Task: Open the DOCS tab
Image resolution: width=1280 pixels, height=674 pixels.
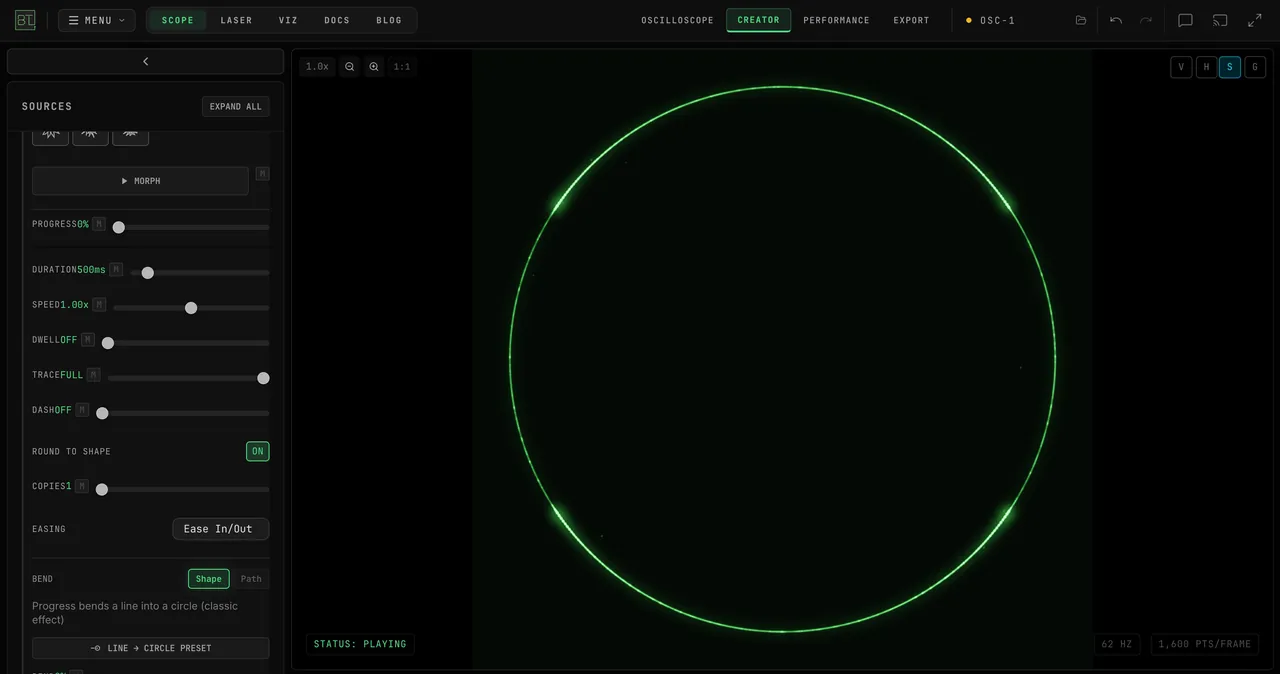Action: [x=337, y=20]
